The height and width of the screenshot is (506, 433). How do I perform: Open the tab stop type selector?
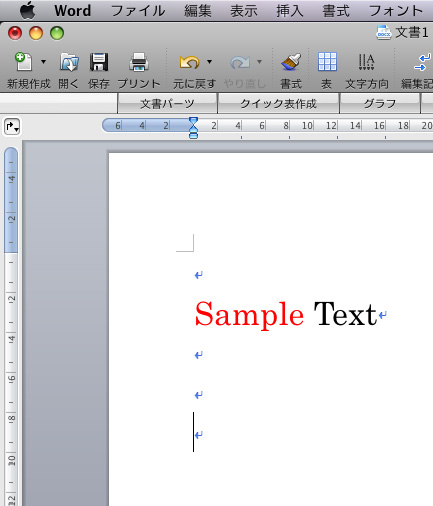(x=12, y=127)
